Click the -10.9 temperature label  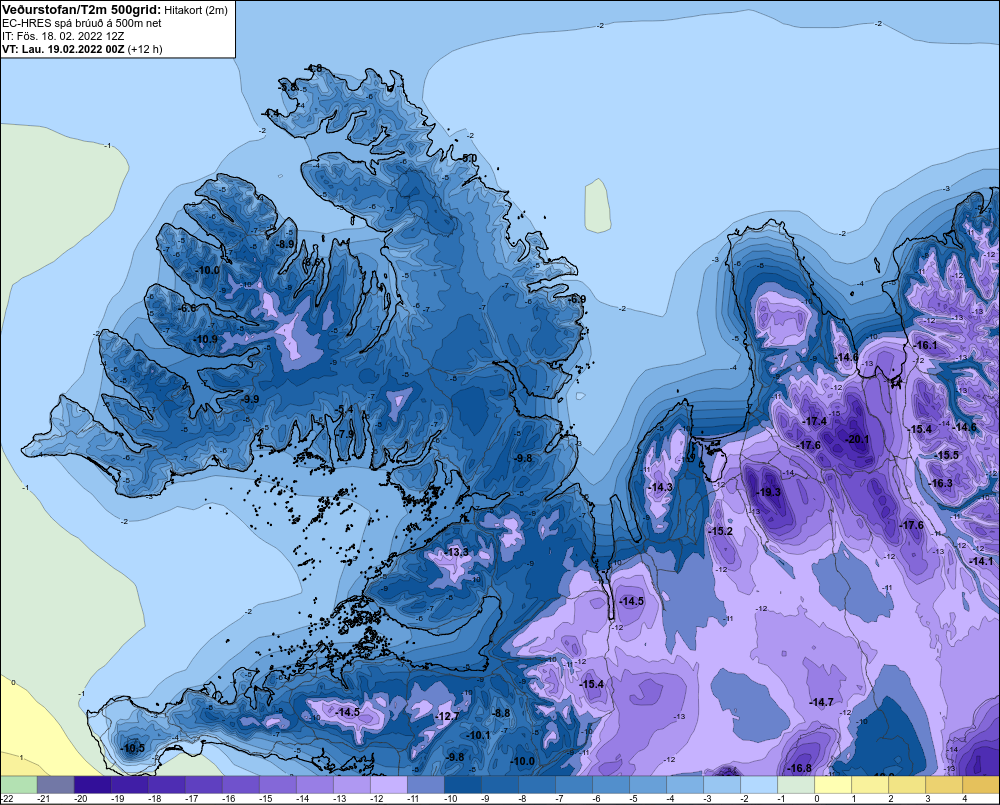click(x=205, y=339)
